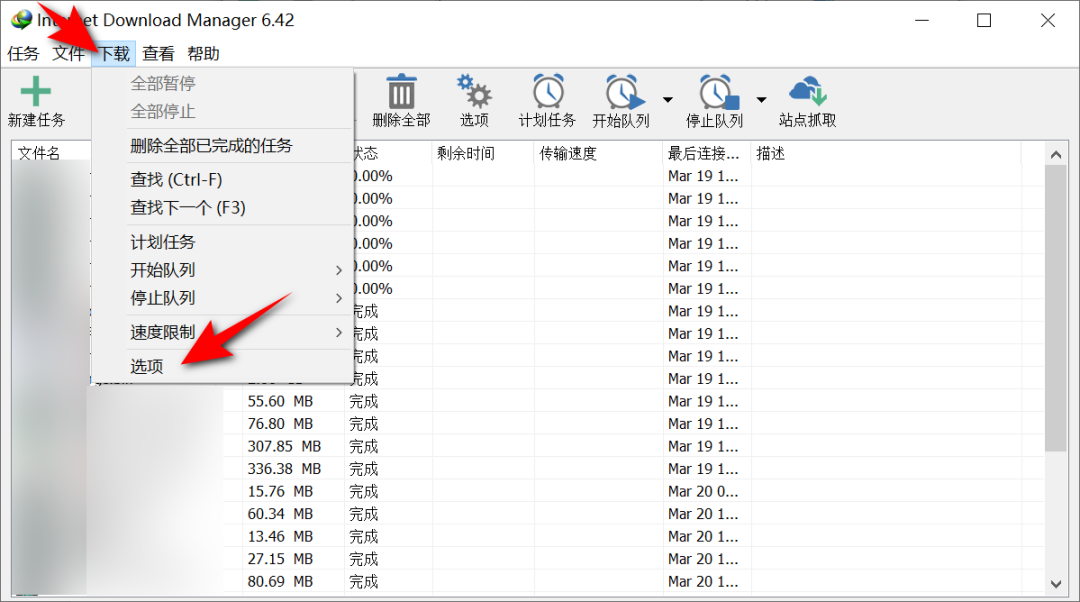The image size is (1080, 602).
Task: Open the 文件 menu
Action: point(68,54)
